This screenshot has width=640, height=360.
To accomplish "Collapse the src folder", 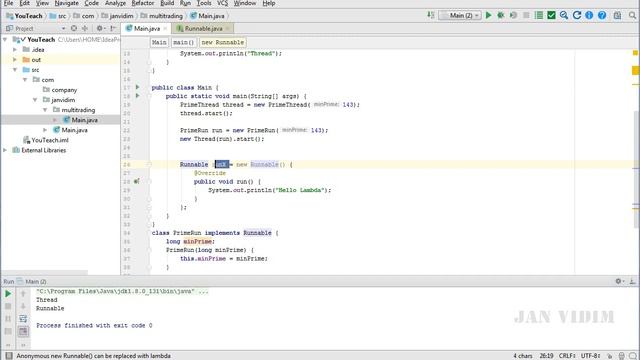I will [x=15, y=70].
